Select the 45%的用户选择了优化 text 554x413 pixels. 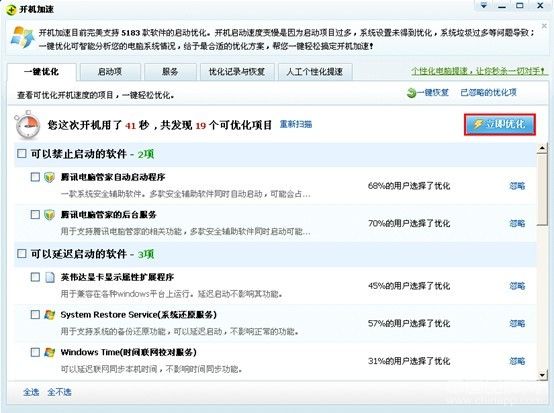coord(409,286)
